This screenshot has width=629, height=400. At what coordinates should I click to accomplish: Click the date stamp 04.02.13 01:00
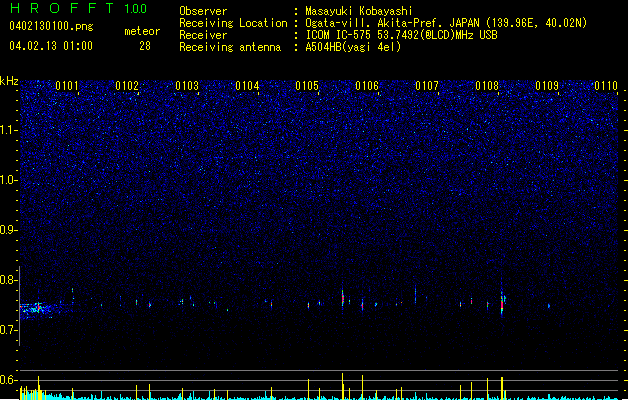[x=51, y=46]
